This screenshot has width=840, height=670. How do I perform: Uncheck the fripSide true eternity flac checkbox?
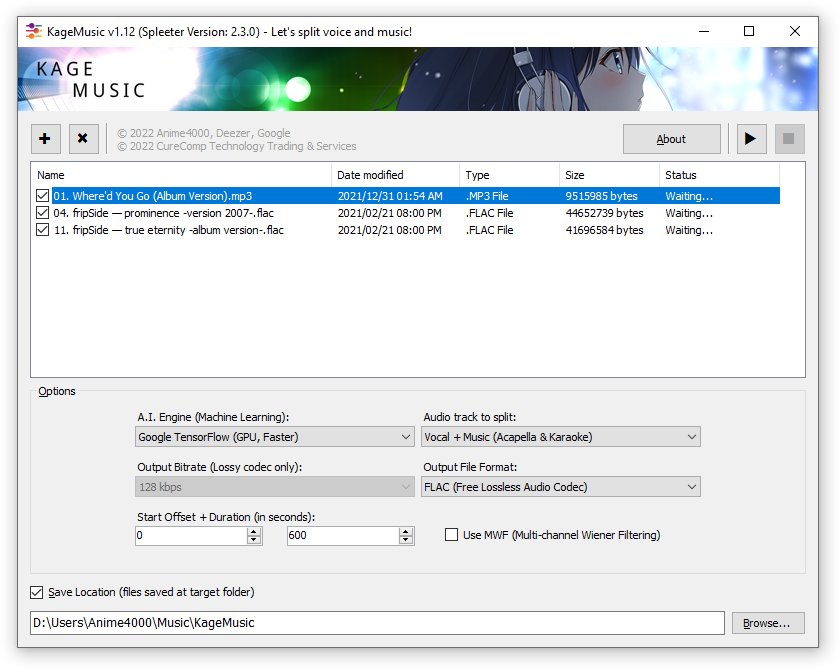tap(42, 230)
